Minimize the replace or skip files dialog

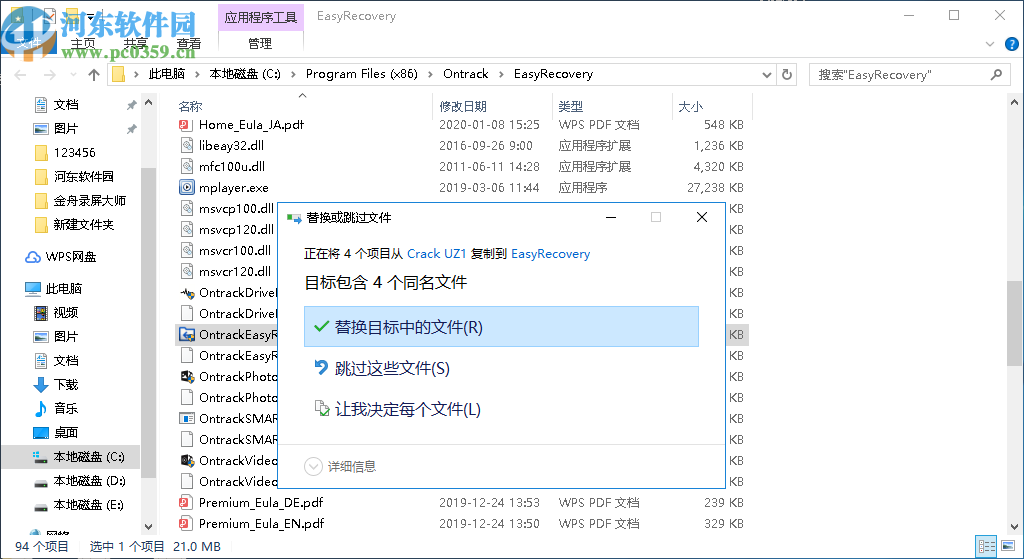tap(611, 217)
